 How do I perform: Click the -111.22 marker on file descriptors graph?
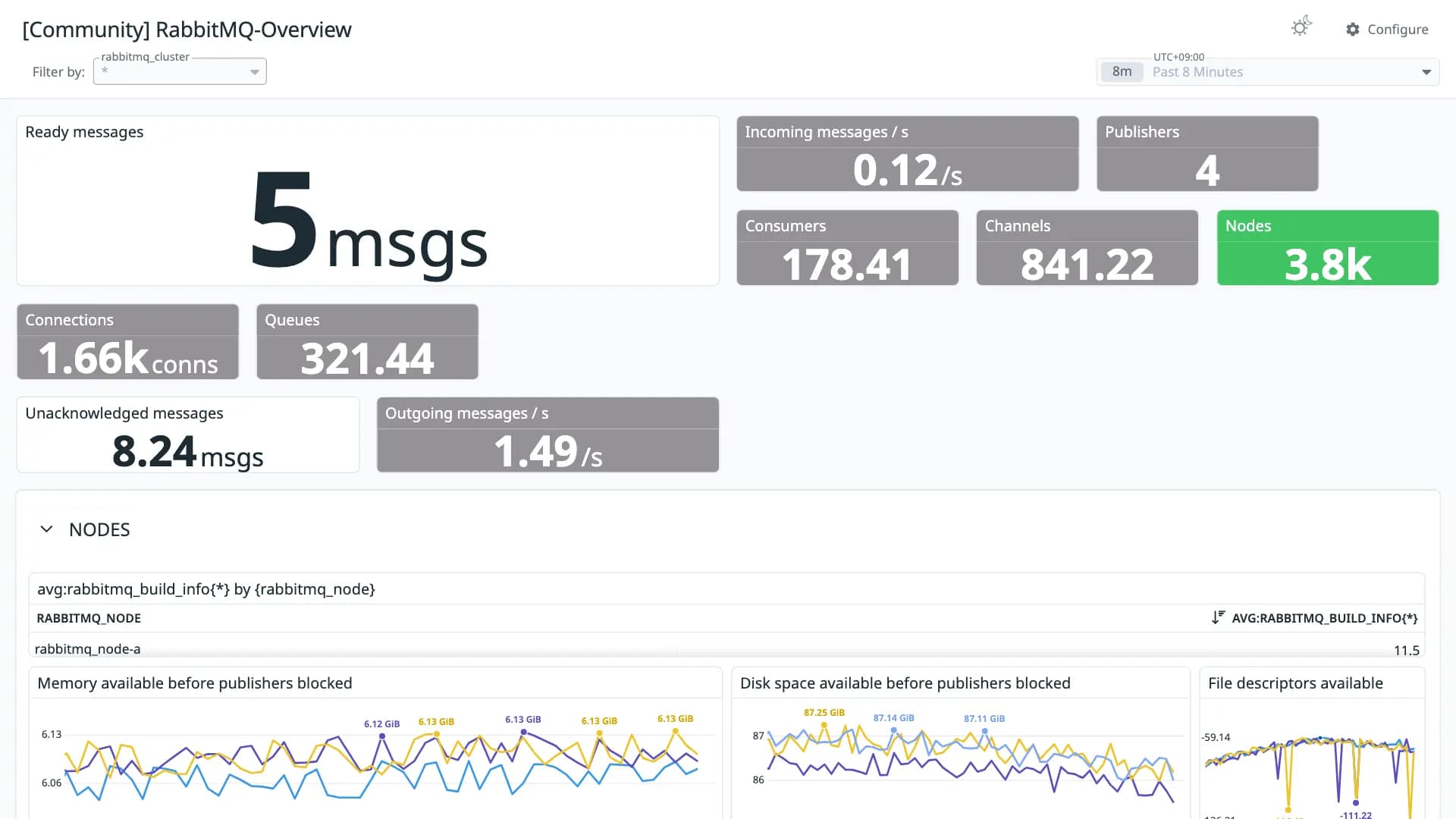(x=1356, y=802)
